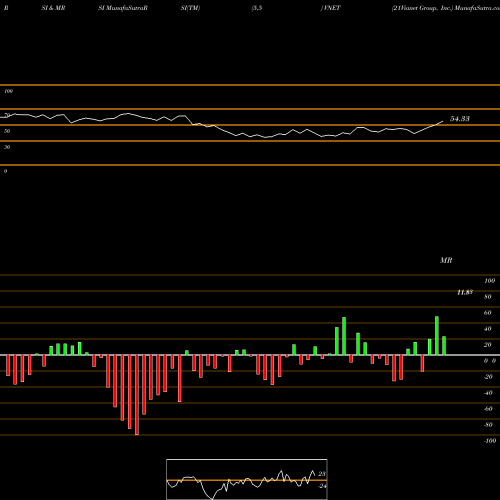This screenshot has width=500, height=500.
Task: Click the RSI axis label 50
Action: click(x=7, y=131)
